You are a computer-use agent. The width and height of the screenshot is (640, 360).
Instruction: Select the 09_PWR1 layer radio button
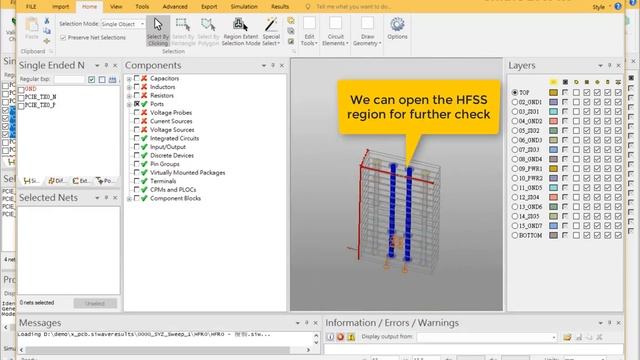pyautogui.click(x=515, y=169)
